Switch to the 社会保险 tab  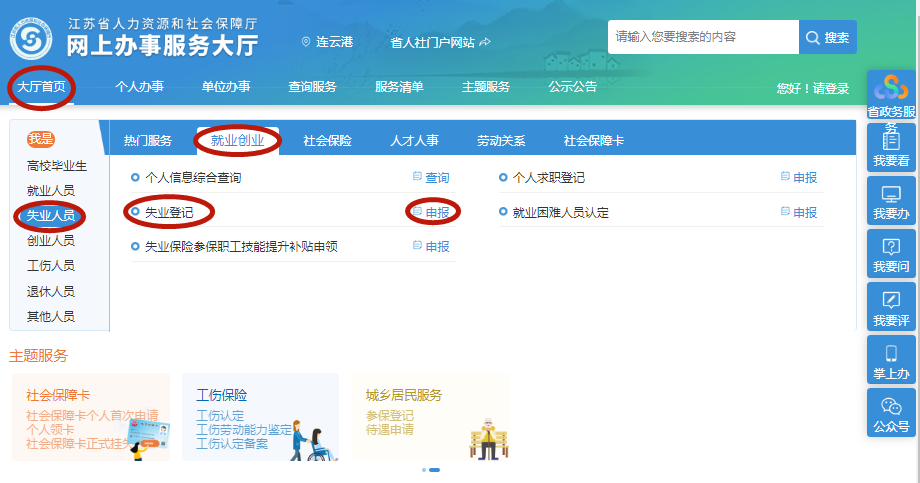(327, 141)
